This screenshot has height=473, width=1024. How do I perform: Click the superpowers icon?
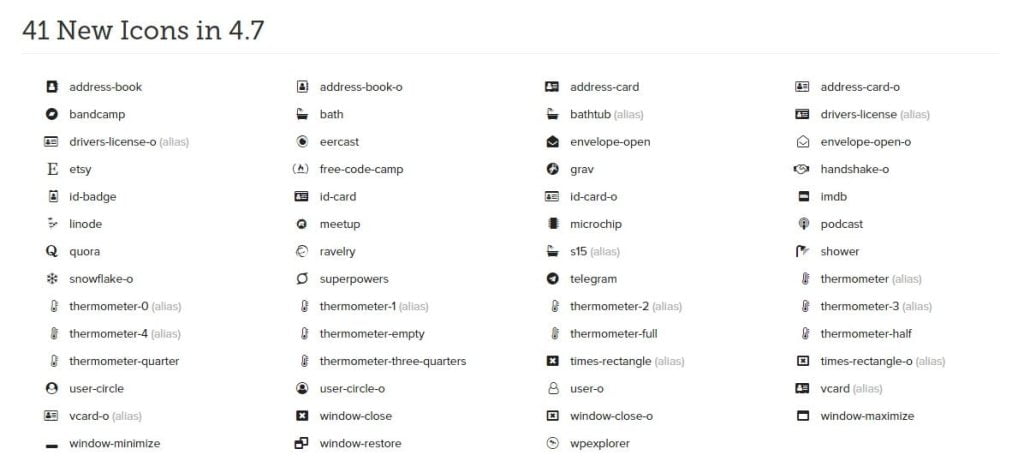[x=302, y=279]
